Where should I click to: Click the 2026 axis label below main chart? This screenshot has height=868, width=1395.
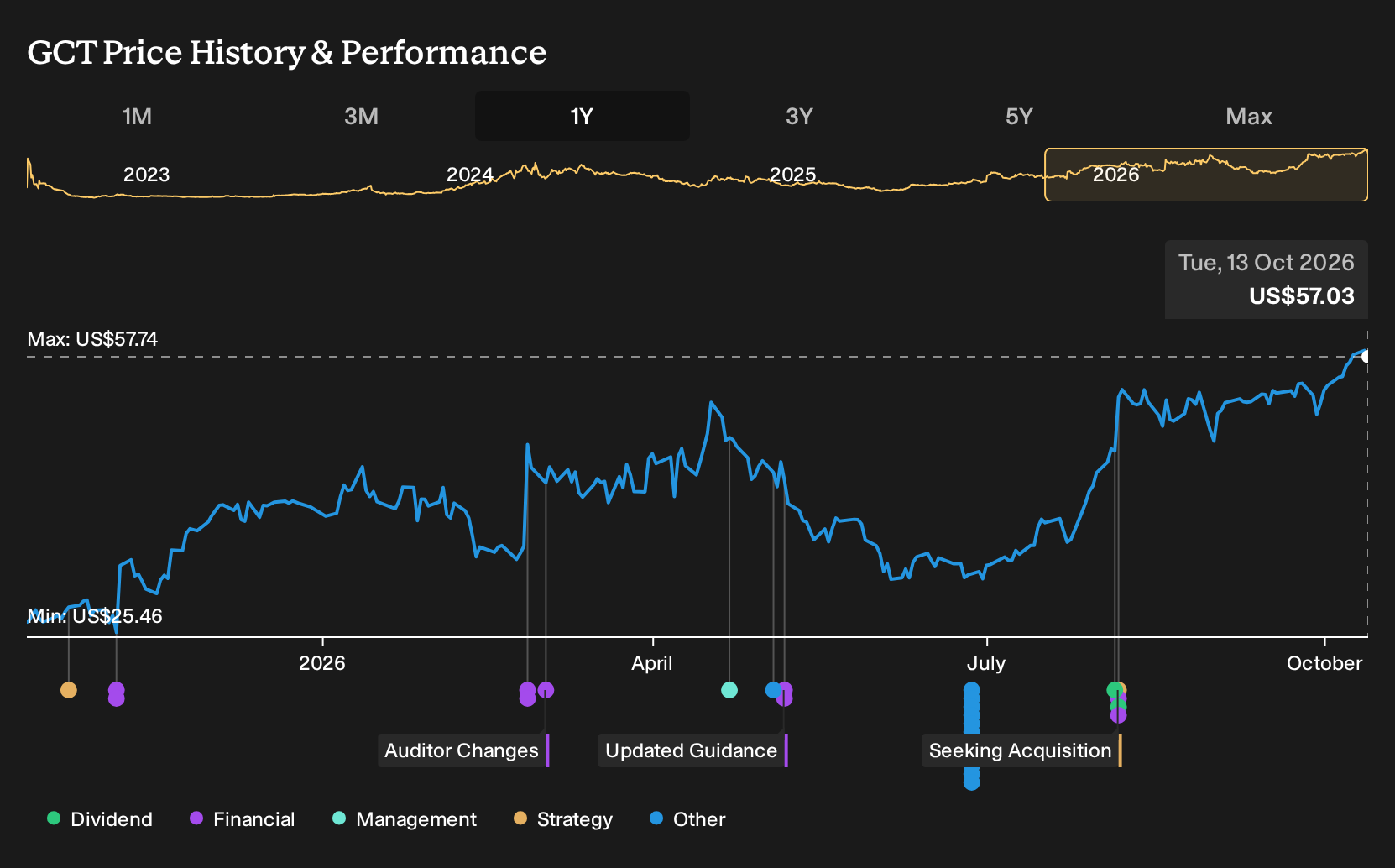pyautogui.click(x=322, y=663)
